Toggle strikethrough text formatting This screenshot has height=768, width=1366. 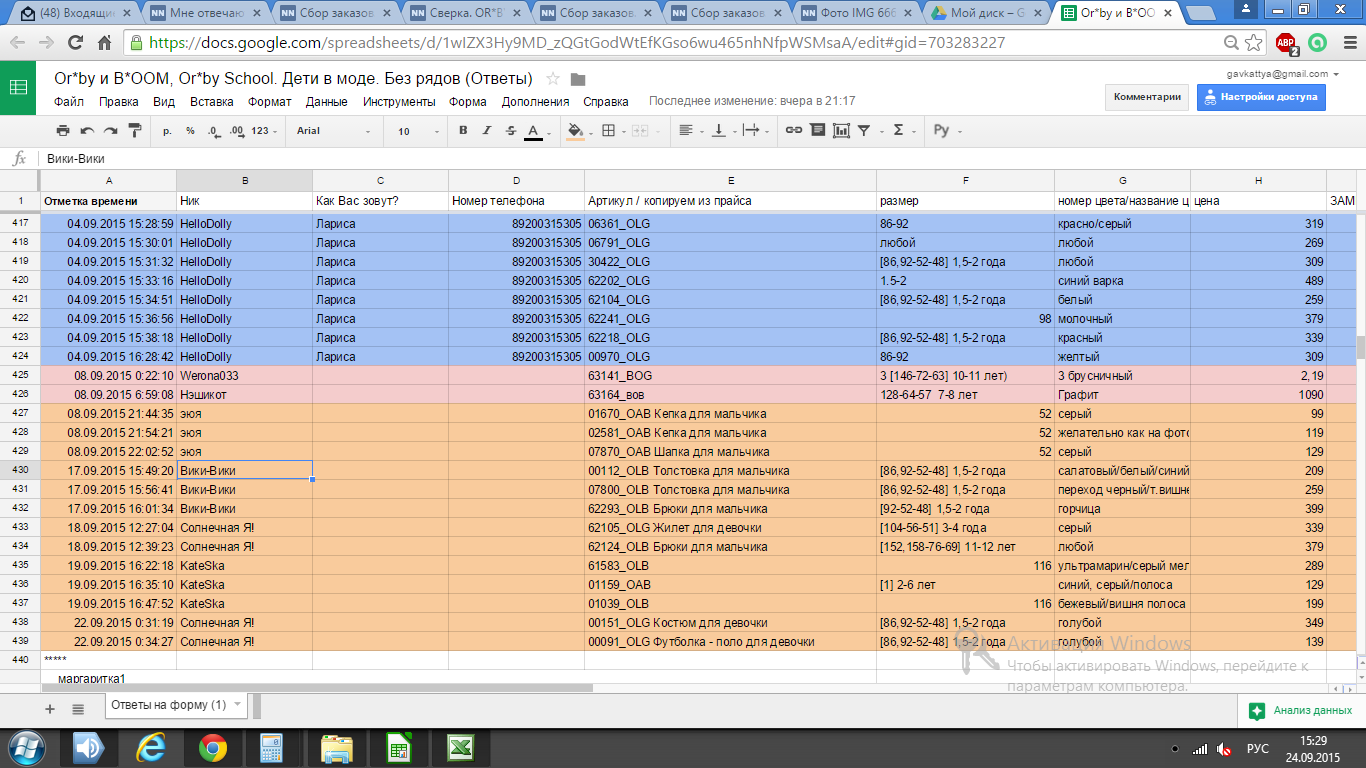point(511,131)
